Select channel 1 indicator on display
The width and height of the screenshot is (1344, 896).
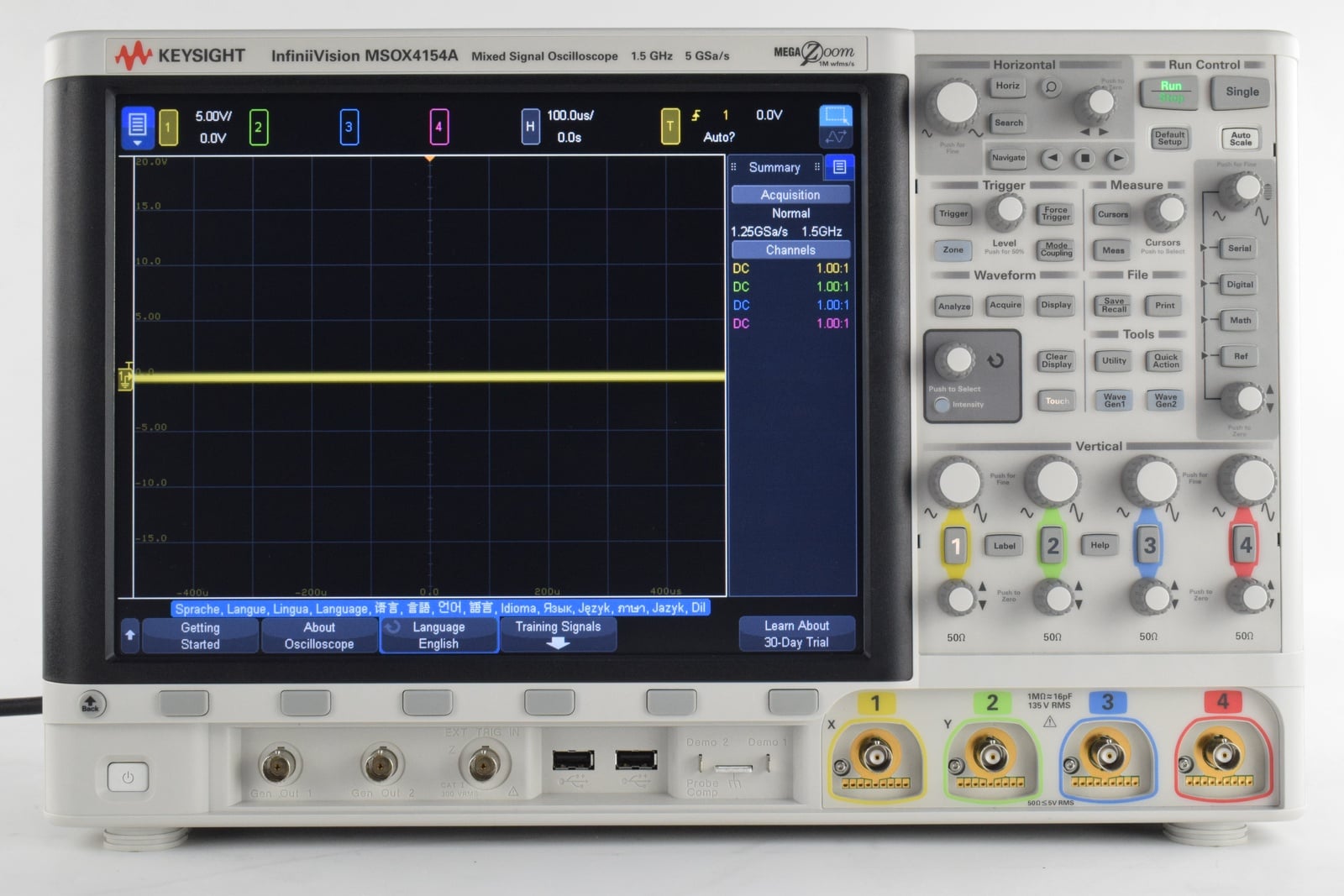coord(168,128)
